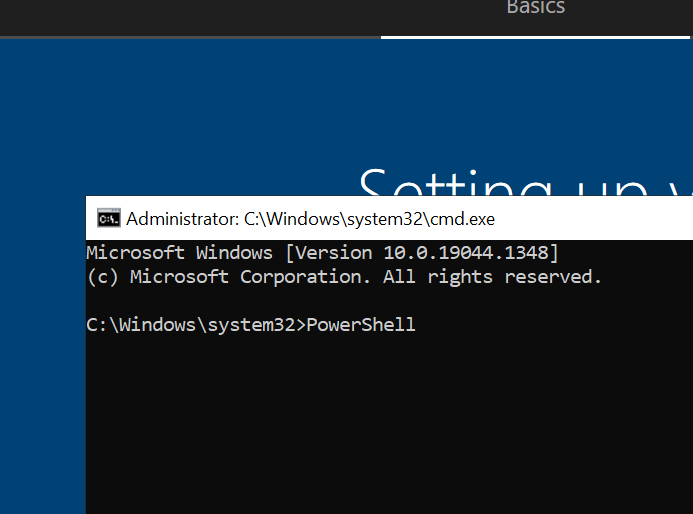Click dark header bar left of Basics
Image resolution: width=693 pixels, height=514 pixels.
pyautogui.click(x=190, y=16)
